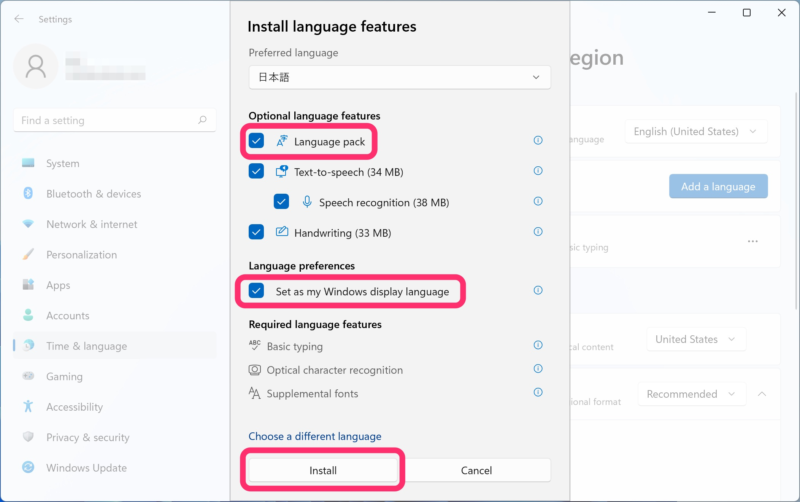Click the Accessibility figure icon
800x502 pixels.
click(x=28, y=407)
